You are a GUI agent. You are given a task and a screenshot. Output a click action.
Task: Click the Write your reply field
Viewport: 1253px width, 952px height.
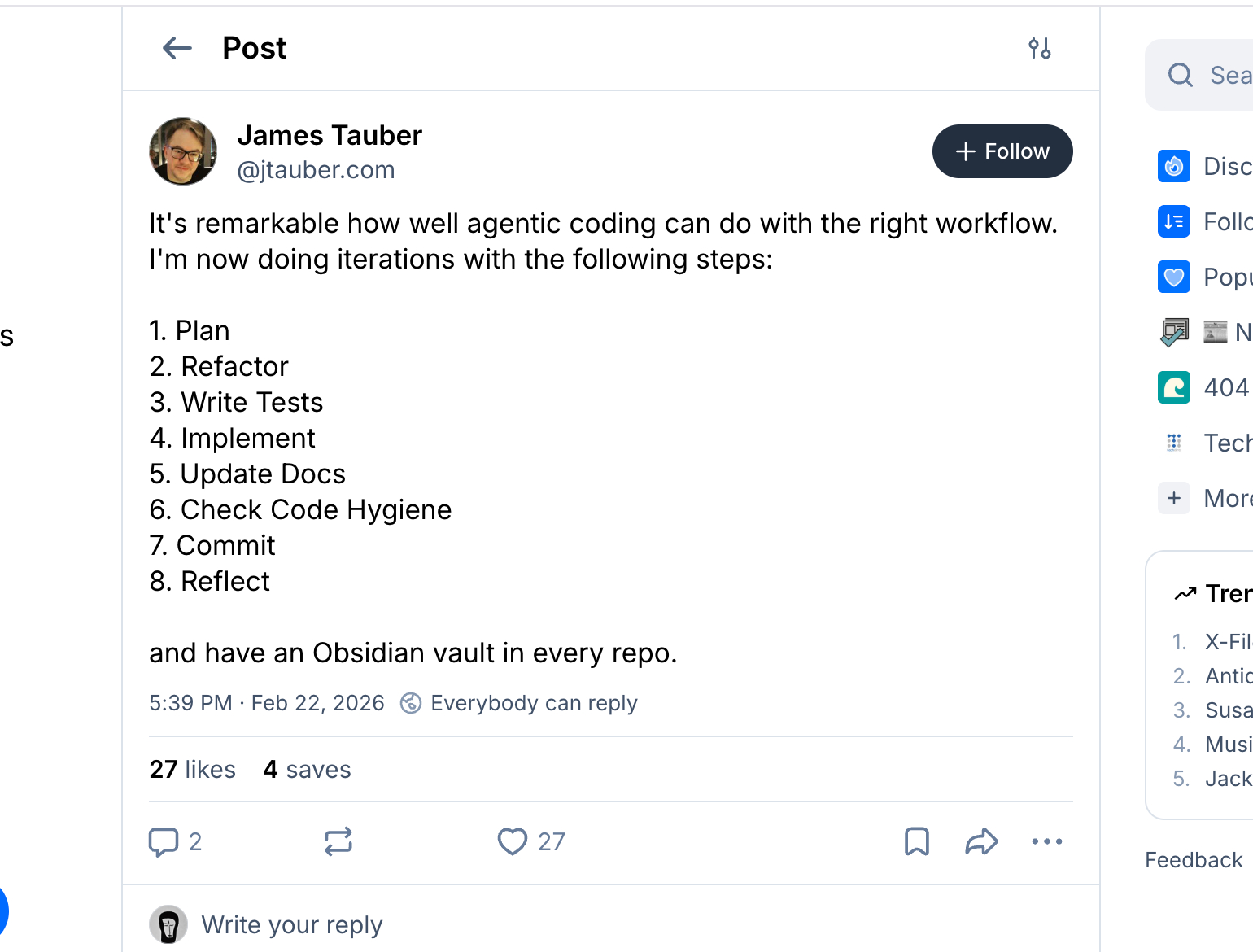pos(291,925)
